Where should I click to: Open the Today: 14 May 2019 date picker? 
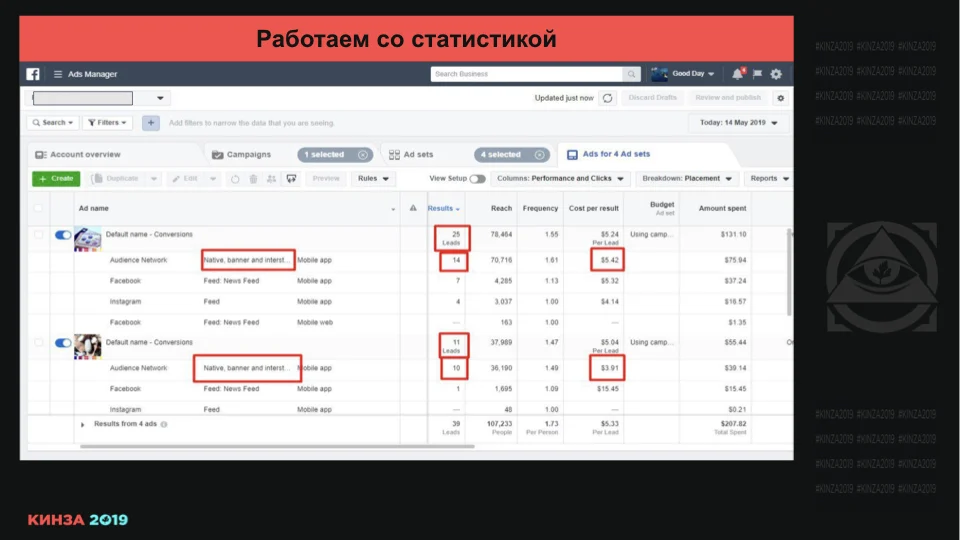[x=738, y=123]
